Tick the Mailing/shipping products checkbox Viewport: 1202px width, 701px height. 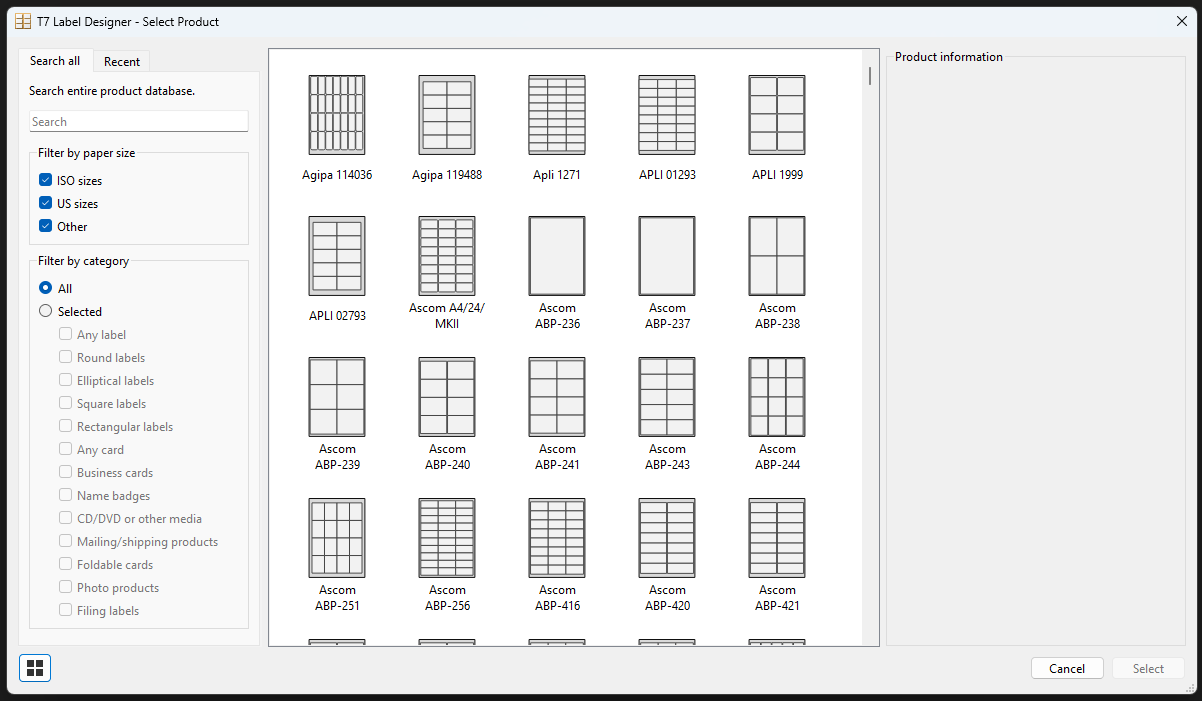pyautogui.click(x=65, y=542)
